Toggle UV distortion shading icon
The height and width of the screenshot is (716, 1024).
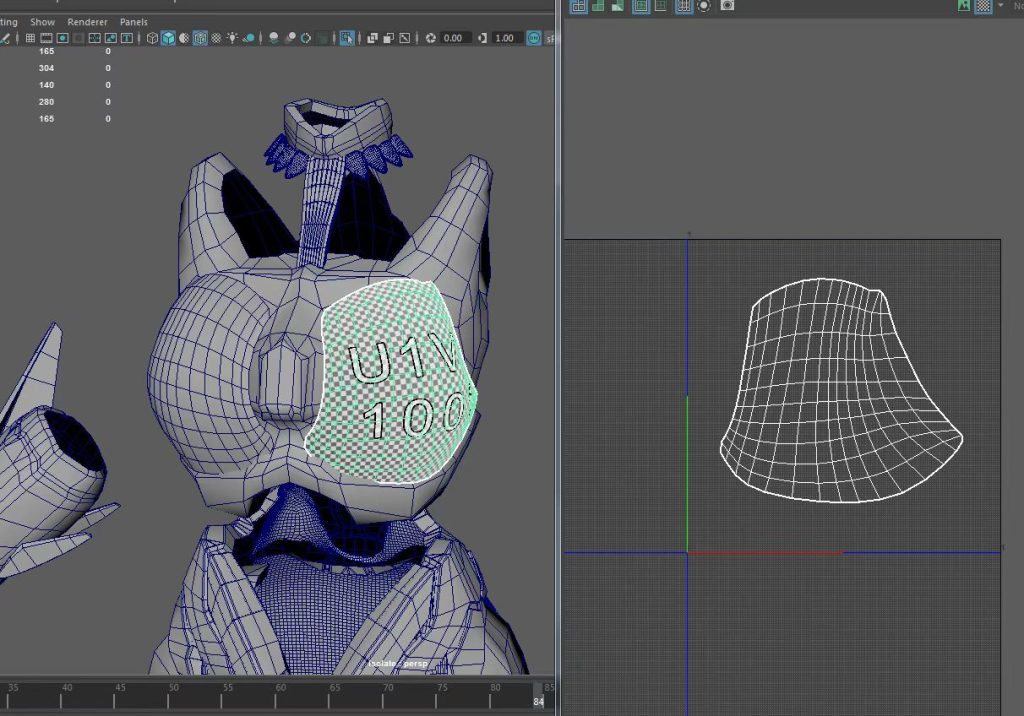click(x=617, y=6)
